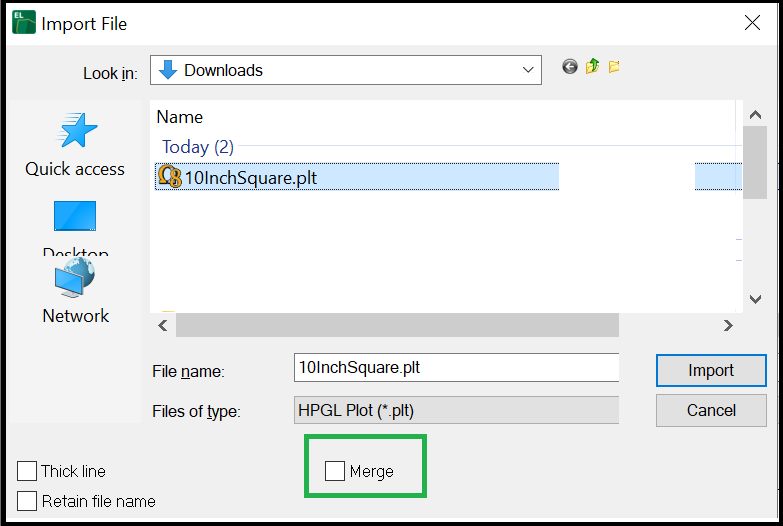Click the Import button
The height and width of the screenshot is (526, 783).
[711, 370]
